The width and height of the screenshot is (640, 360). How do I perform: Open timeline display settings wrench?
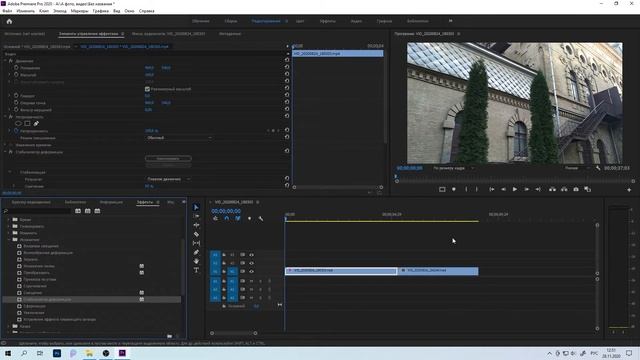[x=261, y=219]
